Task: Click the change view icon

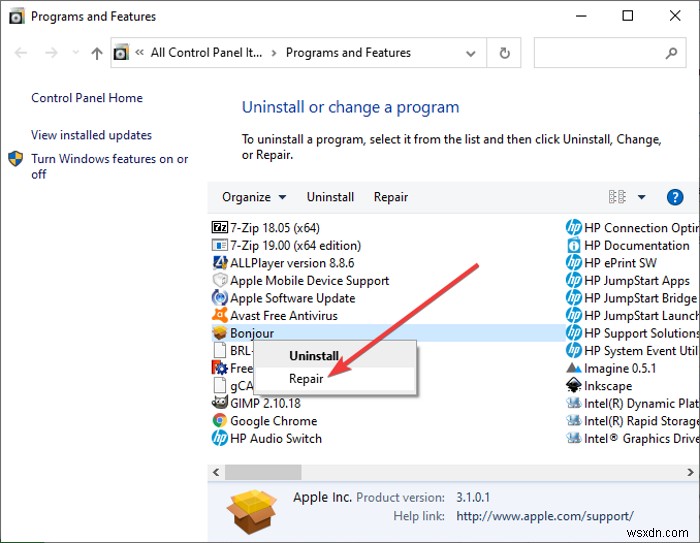Action: point(617,197)
